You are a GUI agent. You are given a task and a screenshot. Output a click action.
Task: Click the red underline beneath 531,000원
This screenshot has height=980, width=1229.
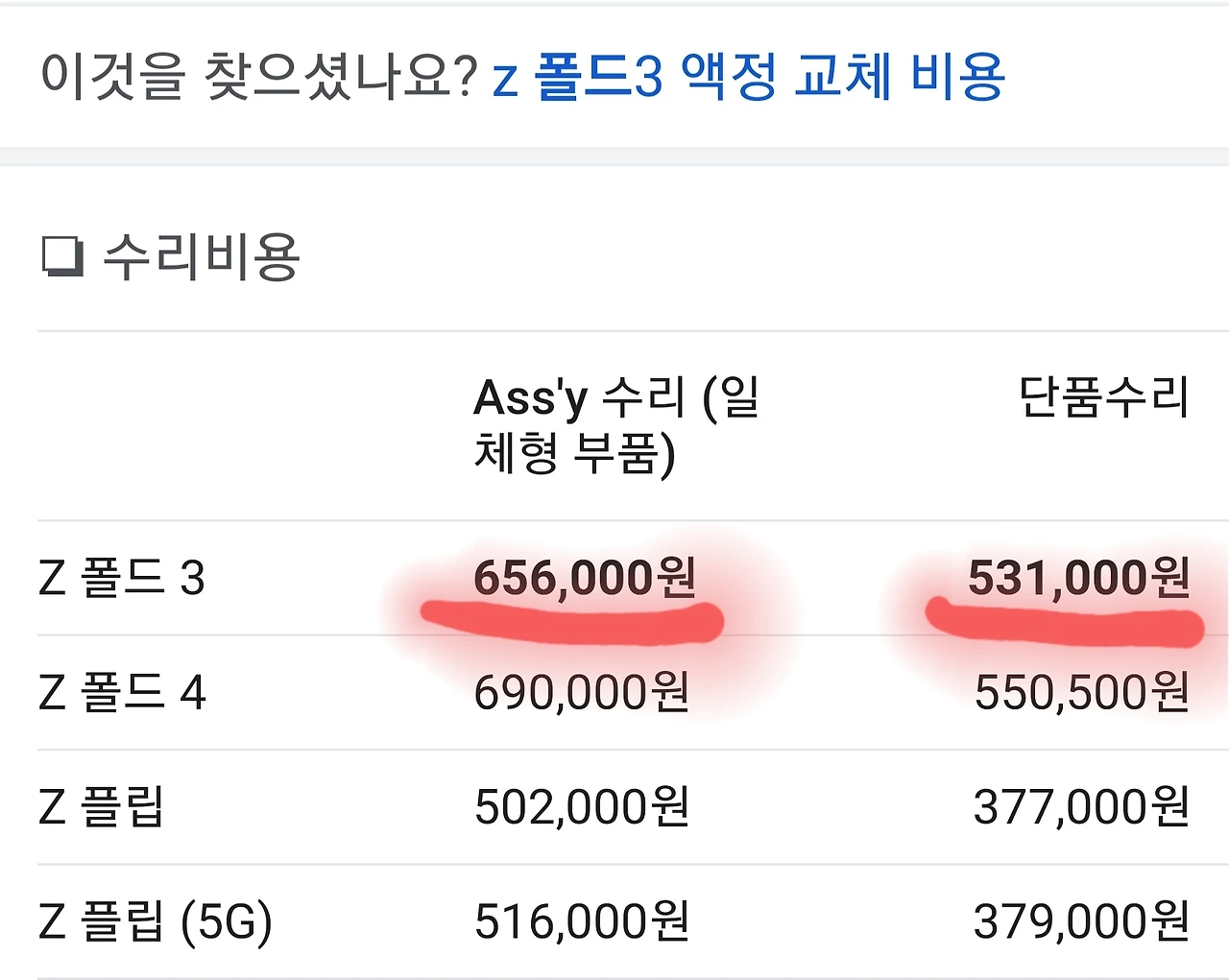click(x=1064, y=622)
